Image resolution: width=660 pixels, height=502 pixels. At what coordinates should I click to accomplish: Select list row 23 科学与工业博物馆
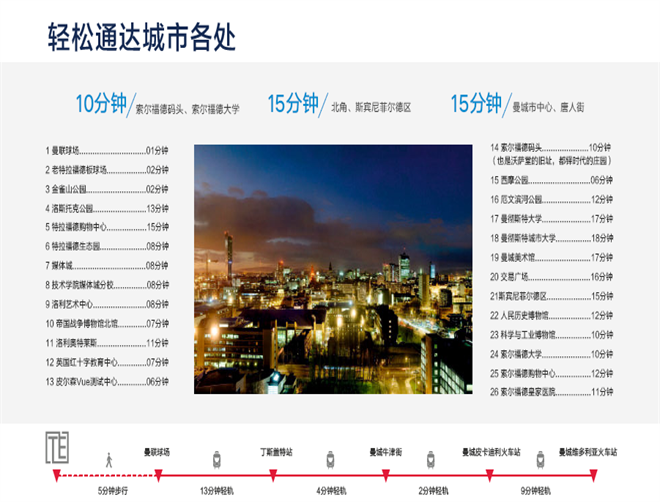[x=551, y=335]
